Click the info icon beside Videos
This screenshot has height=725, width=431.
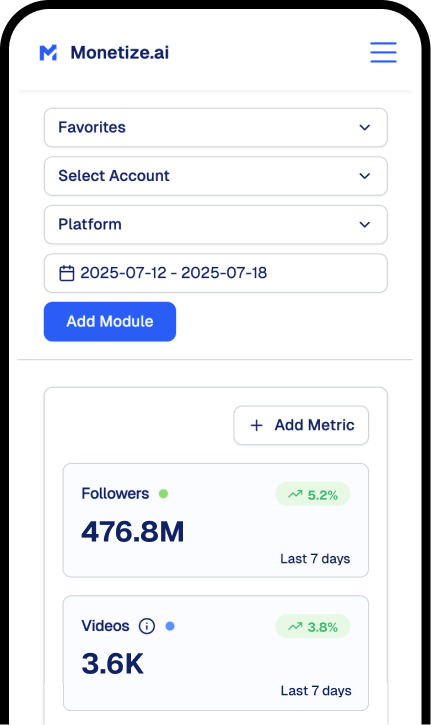(x=147, y=626)
